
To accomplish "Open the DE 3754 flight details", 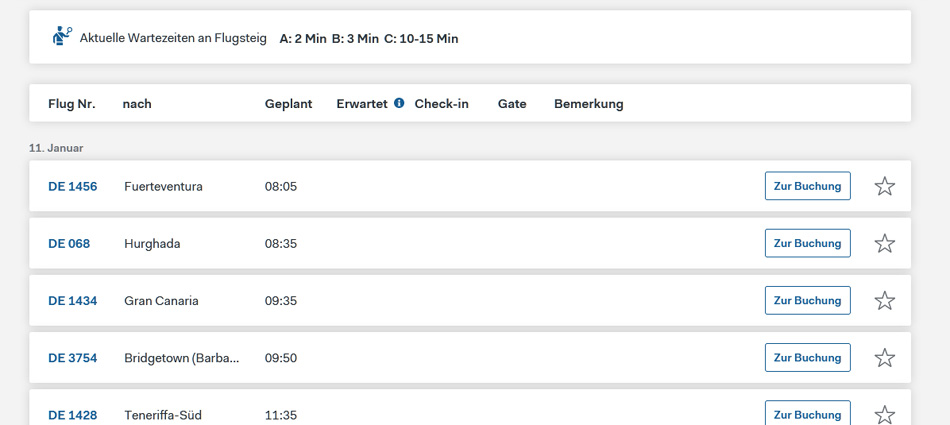I will click(x=73, y=357).
